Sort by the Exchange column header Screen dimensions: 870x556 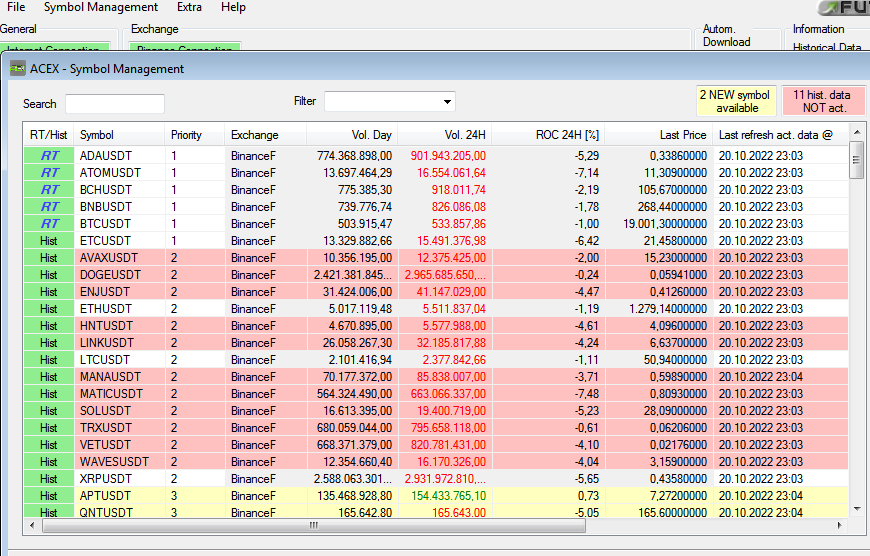tap(265, 135)
